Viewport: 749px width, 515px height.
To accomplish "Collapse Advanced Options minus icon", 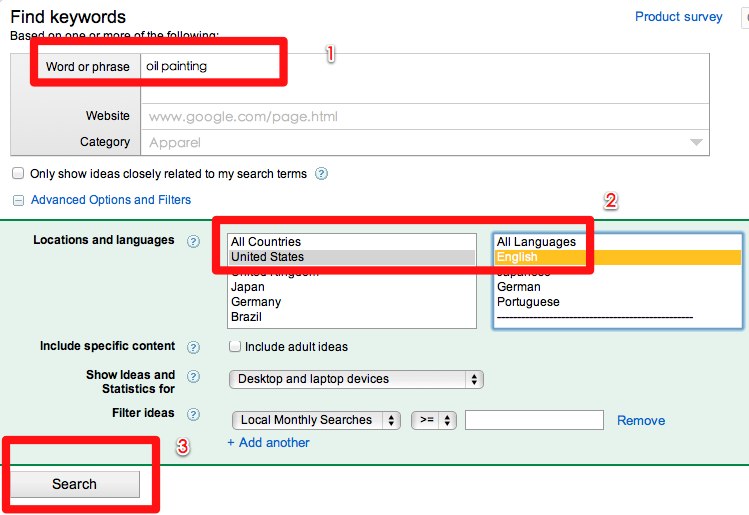I will tap(18, 200).
